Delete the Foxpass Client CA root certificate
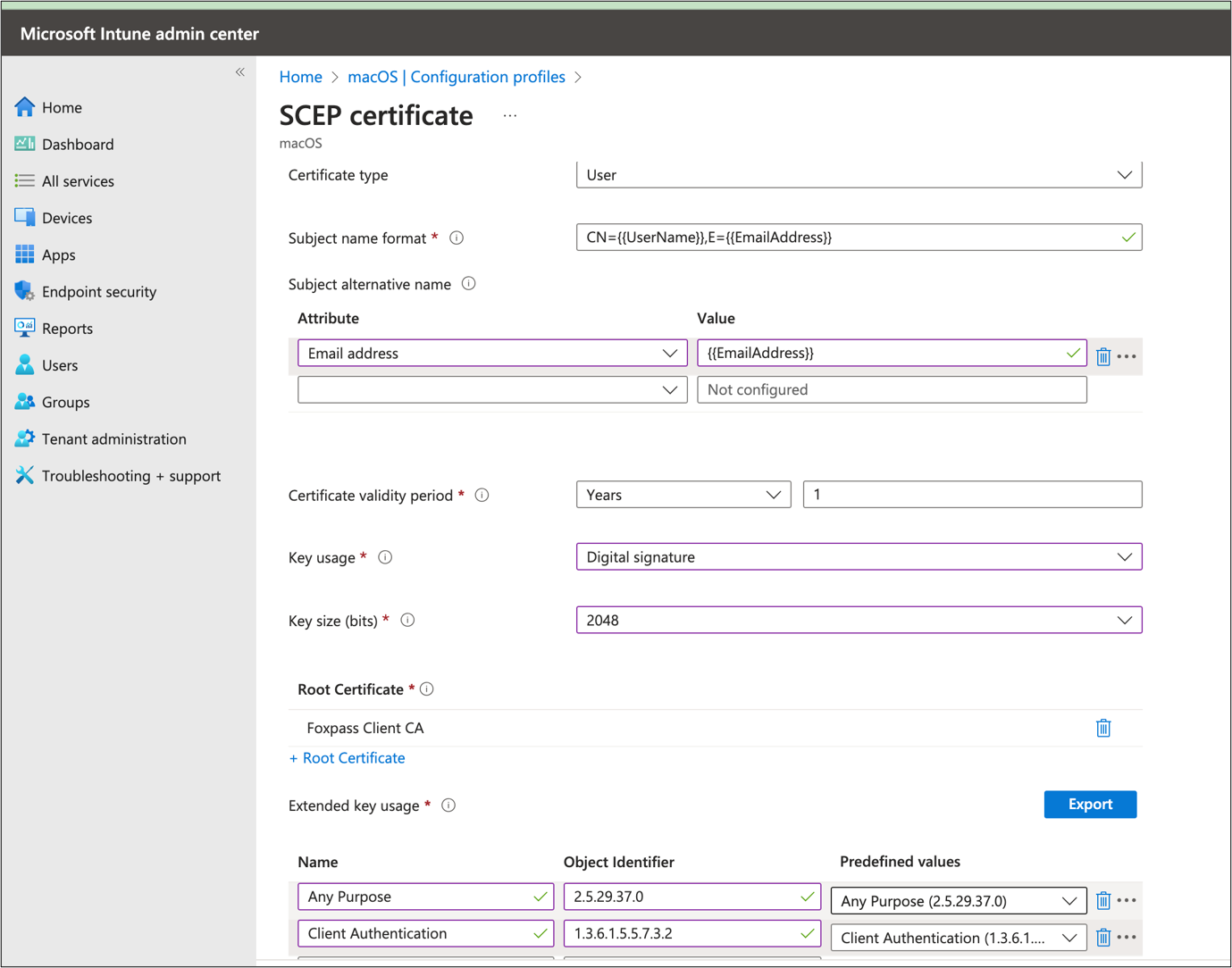The height and width of the screenshot is (968, 1232). tap(1102, 728)
